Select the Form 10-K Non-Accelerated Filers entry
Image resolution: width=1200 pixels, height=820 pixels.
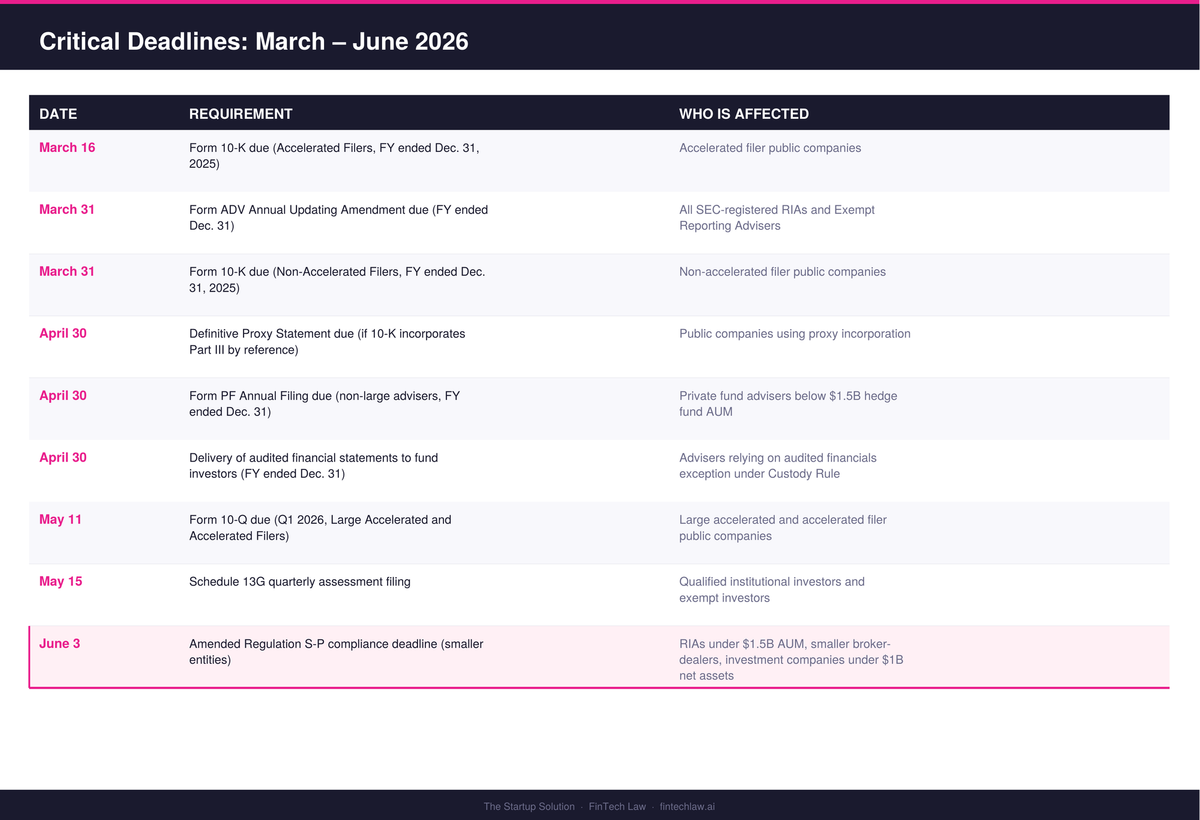[338, 279]
